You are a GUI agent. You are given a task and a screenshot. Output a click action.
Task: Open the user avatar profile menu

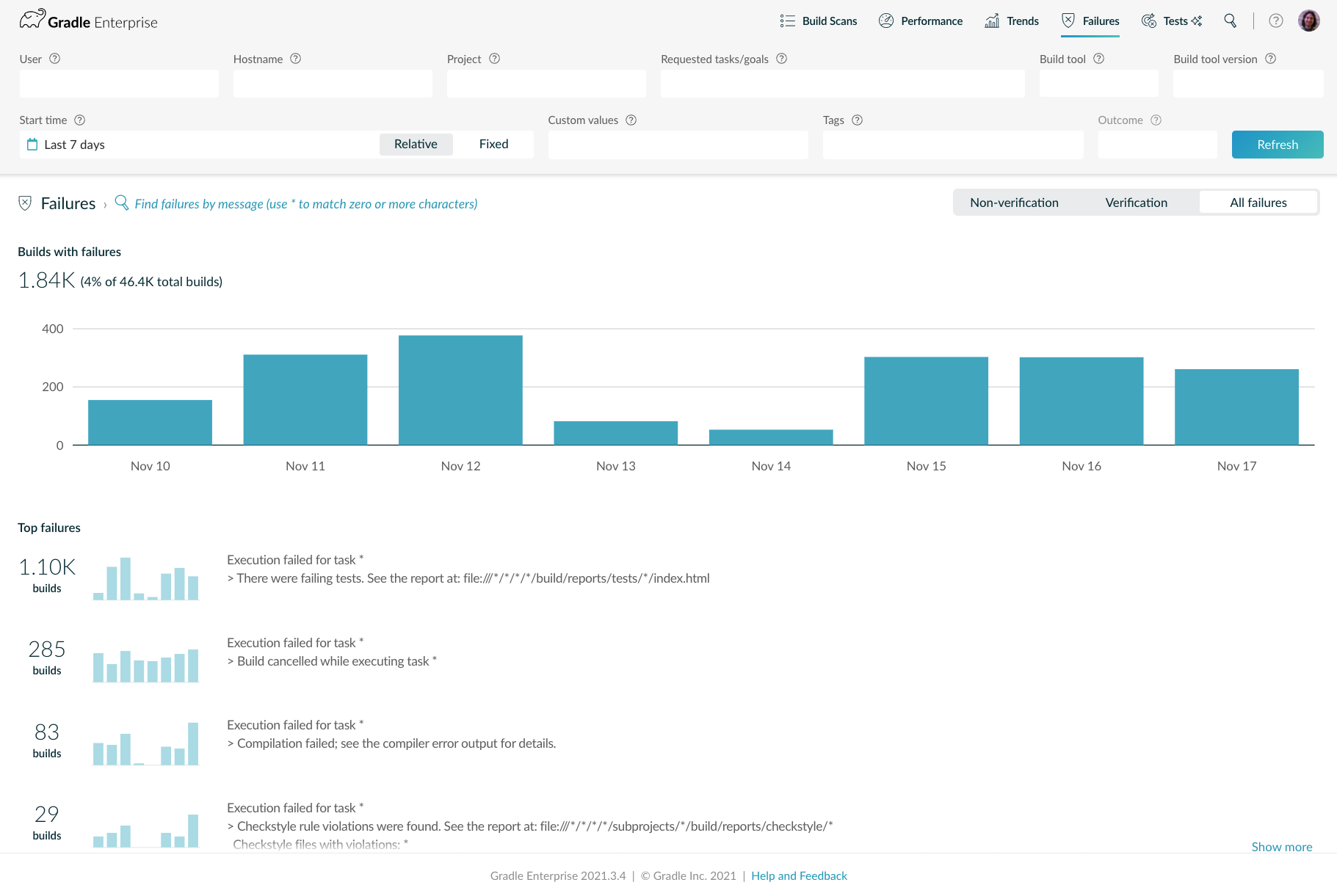coord(1308,21)
